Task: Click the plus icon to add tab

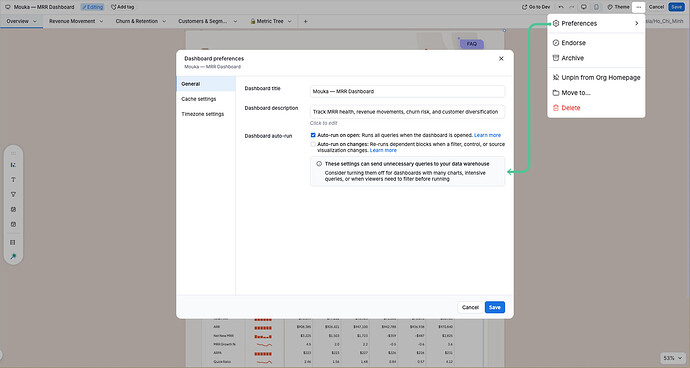Action: (305, 21)
